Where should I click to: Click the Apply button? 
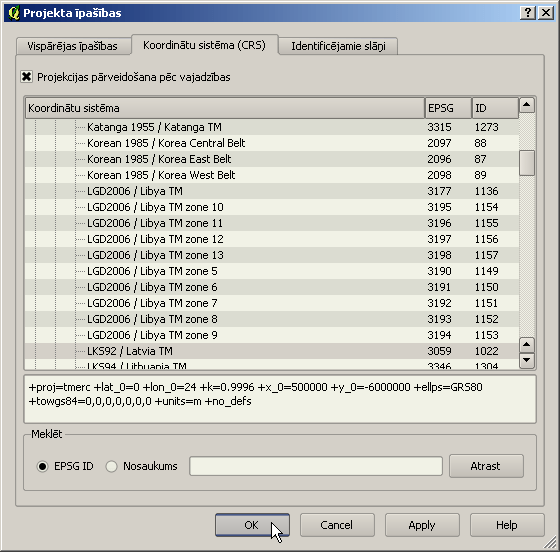coord(422,525)
